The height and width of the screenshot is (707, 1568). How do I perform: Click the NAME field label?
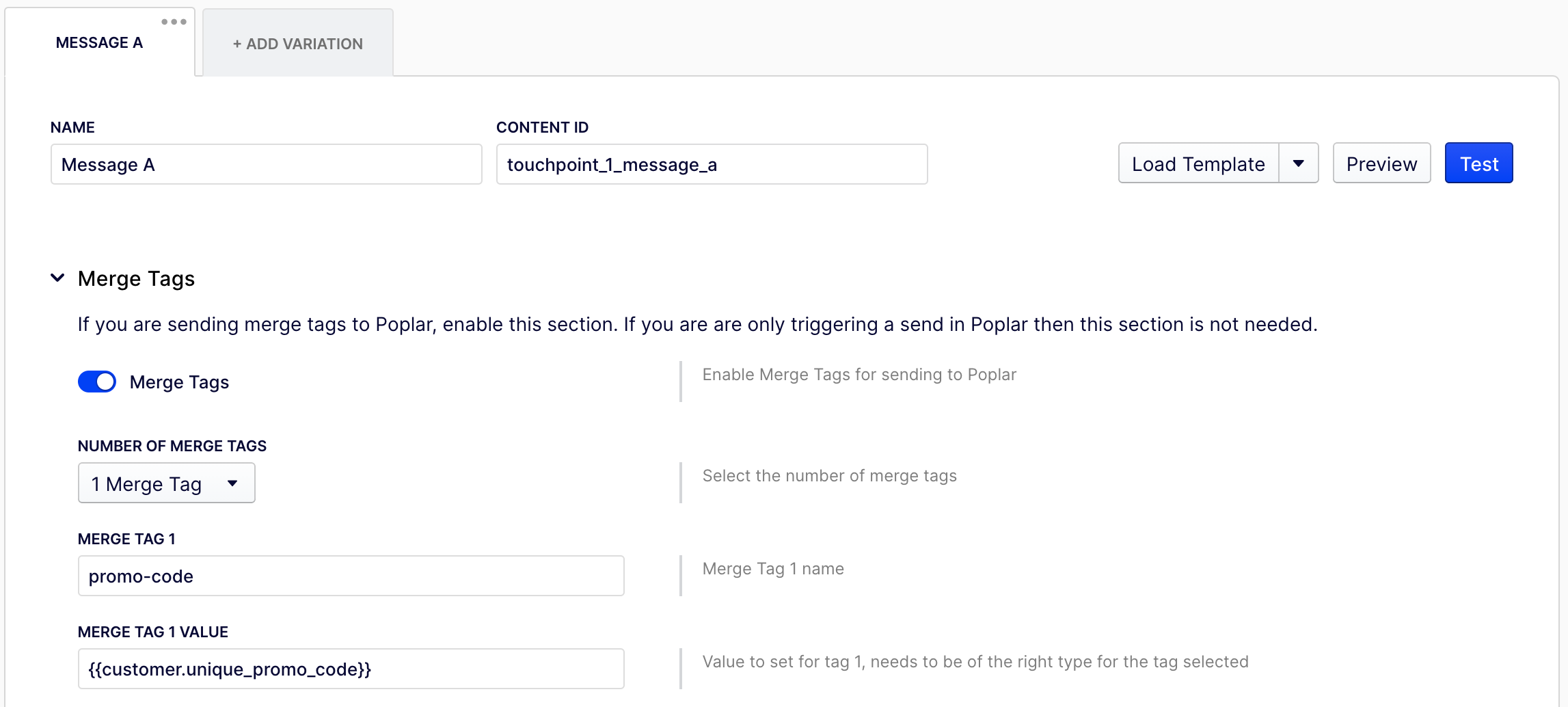(x=72, y=127)
